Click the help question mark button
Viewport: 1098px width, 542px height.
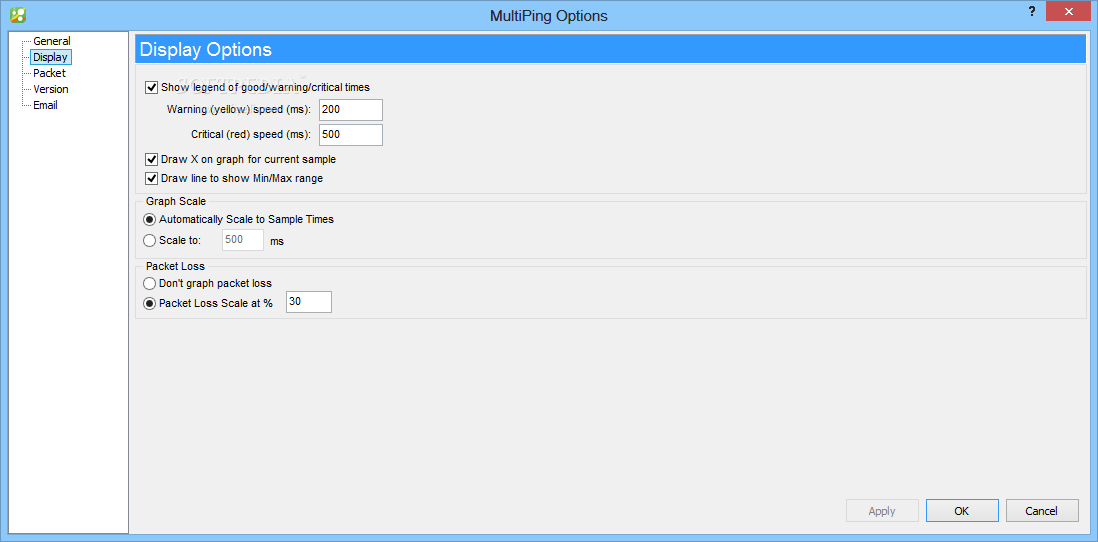[1031, 12]
